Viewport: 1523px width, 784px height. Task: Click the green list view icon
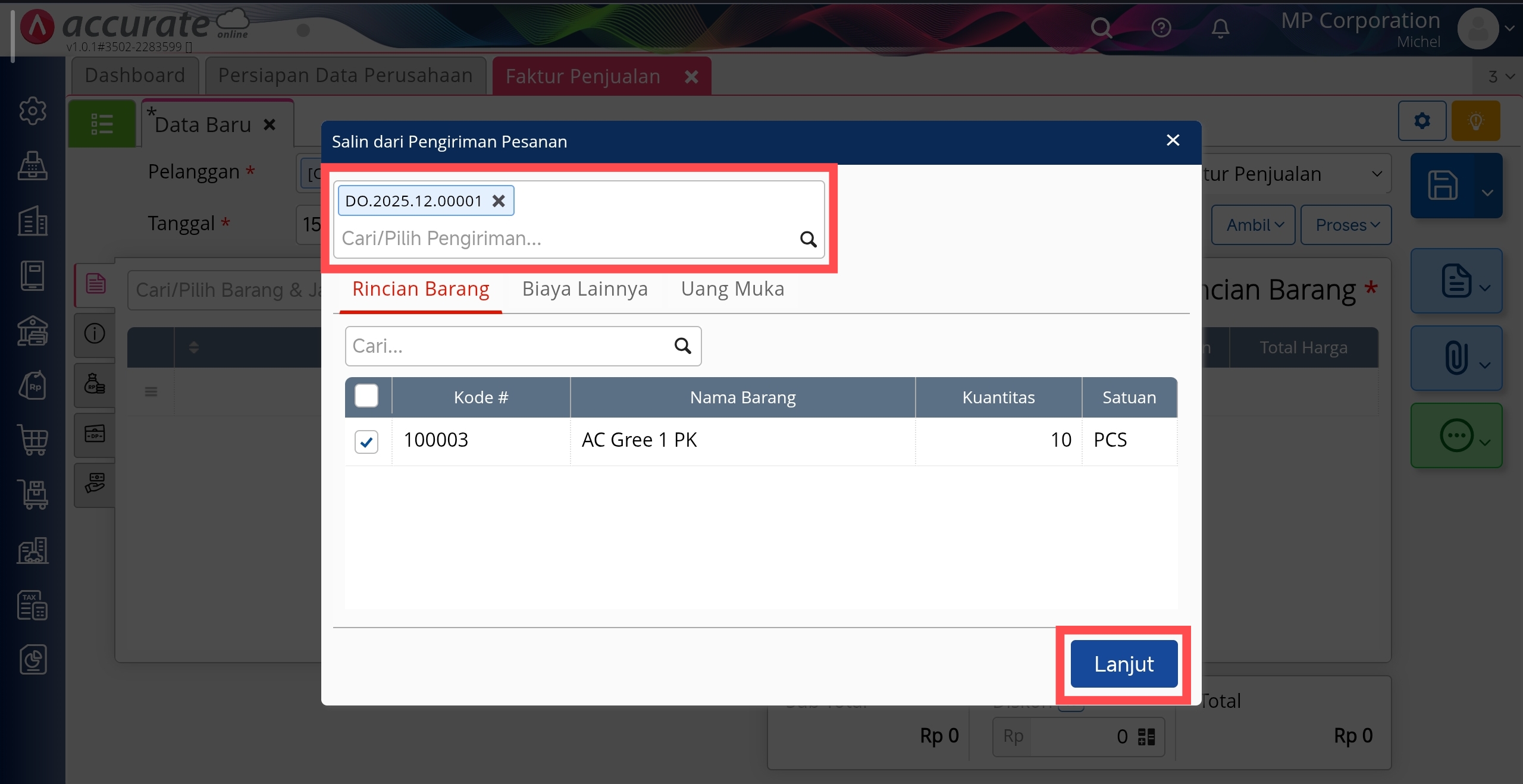coord(102,124)
